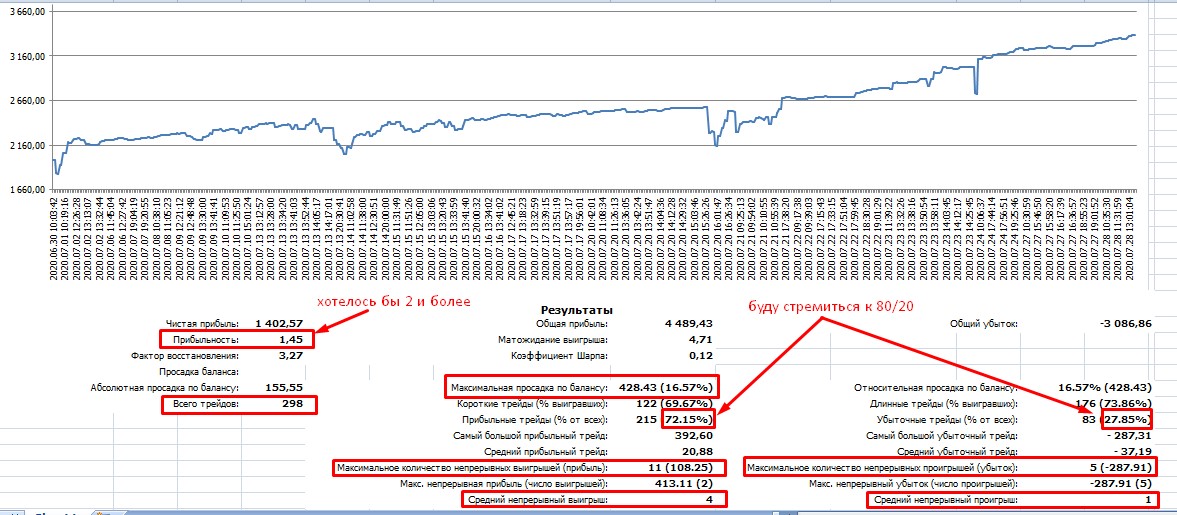The height and width of the screenshot is (515, 1177).
Task: Select the value cell 298
Action: click(292, 404)
